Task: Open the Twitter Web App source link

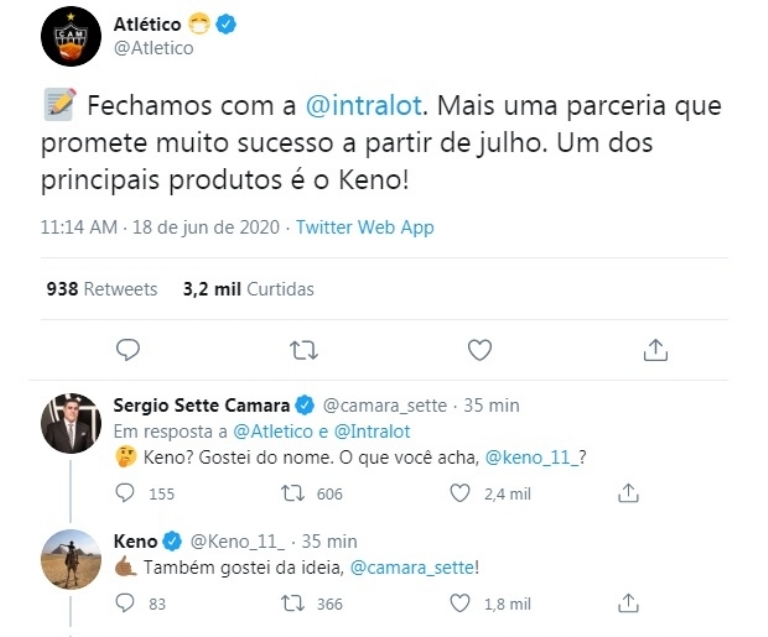Action: (x=365, y=227)
